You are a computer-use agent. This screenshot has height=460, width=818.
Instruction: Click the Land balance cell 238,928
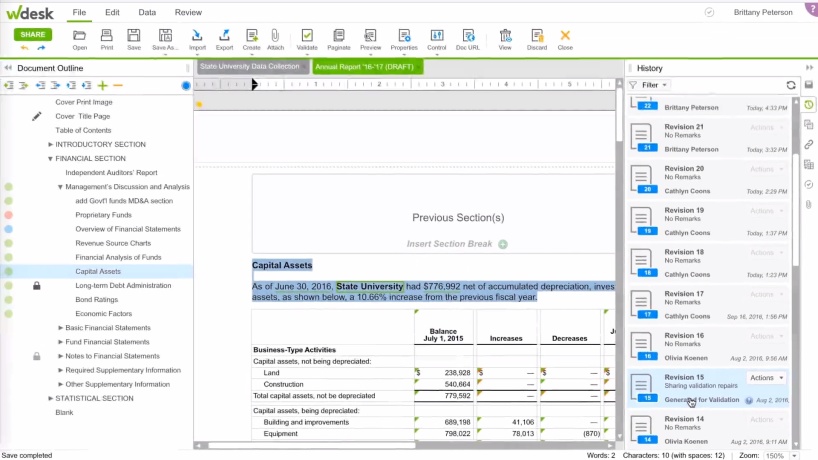(x=443, y=372)
